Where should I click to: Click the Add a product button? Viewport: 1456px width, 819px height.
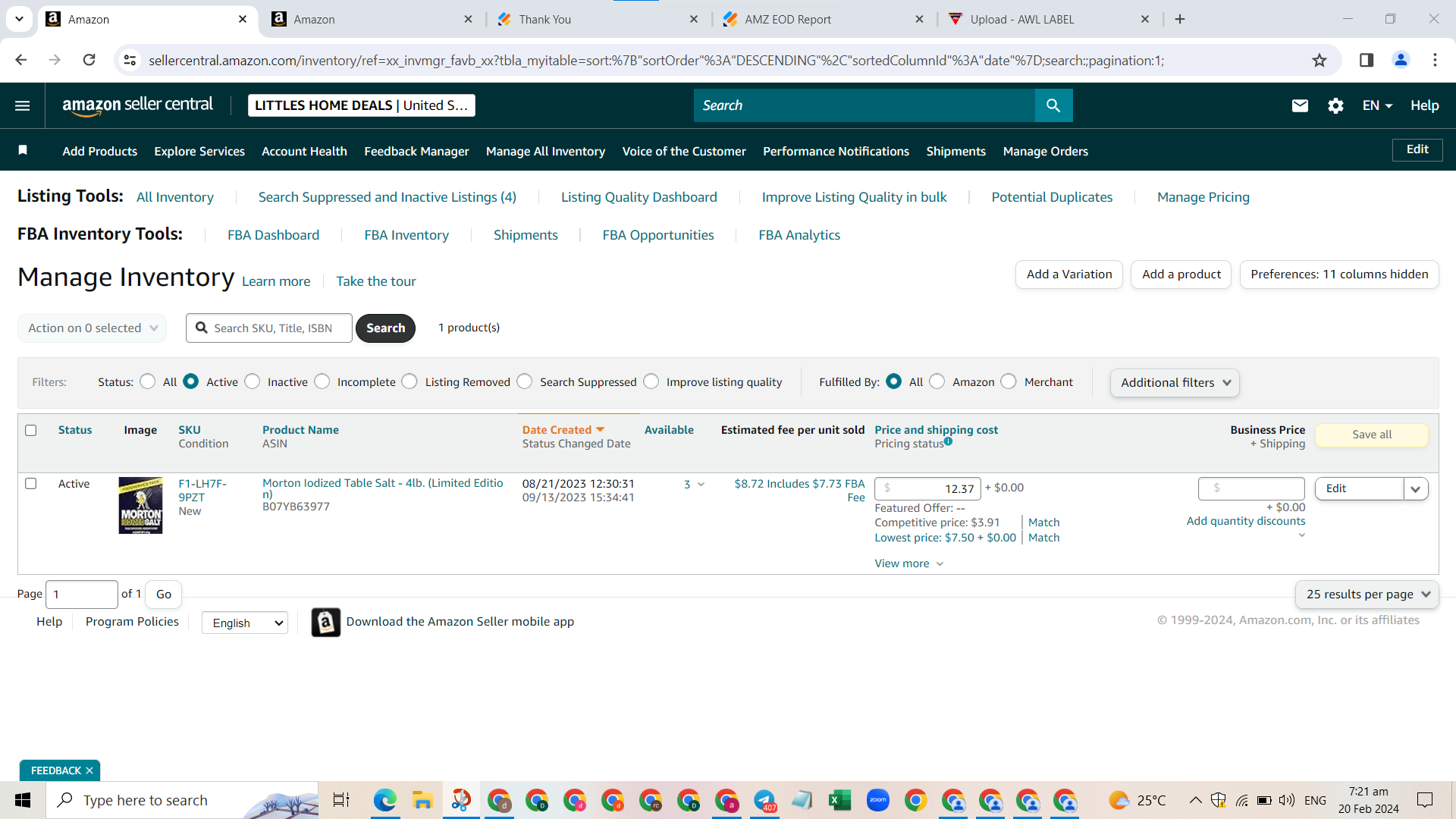tap(1181, 275)
